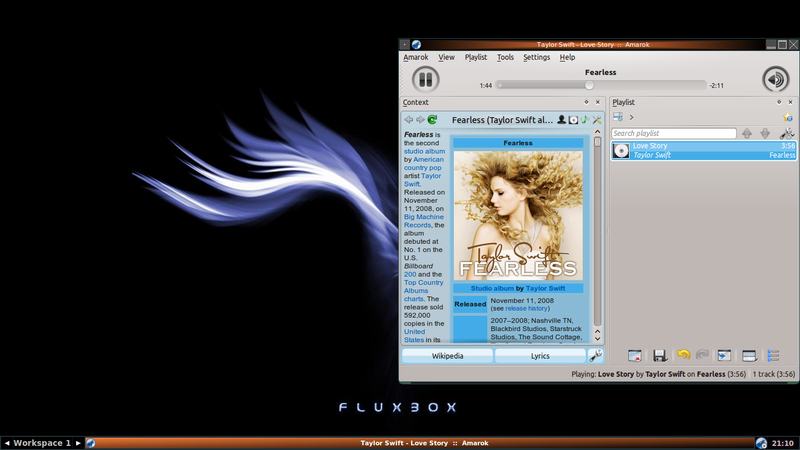Click the Amarok taskbar entry in Fluxbox toolbar
The image size is (800, 450).
419,443
